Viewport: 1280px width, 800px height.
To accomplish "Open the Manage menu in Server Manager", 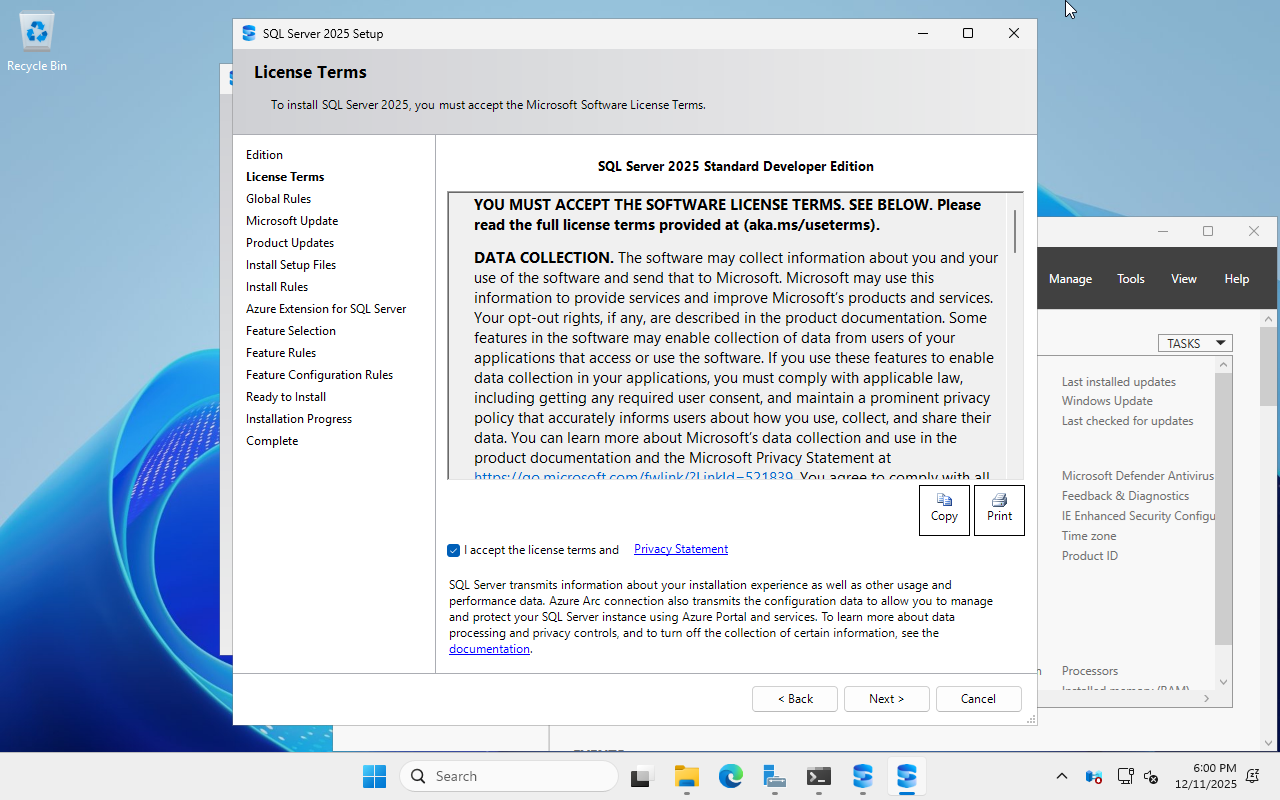I will click(x=1070, y=279).
